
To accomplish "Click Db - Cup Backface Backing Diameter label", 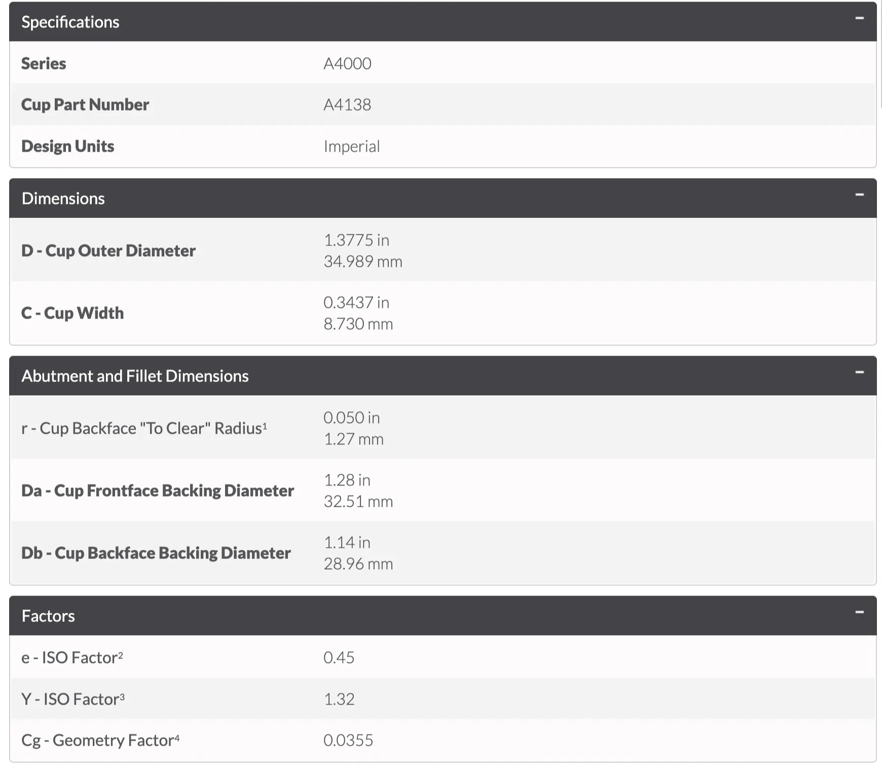I will [156, 553].
